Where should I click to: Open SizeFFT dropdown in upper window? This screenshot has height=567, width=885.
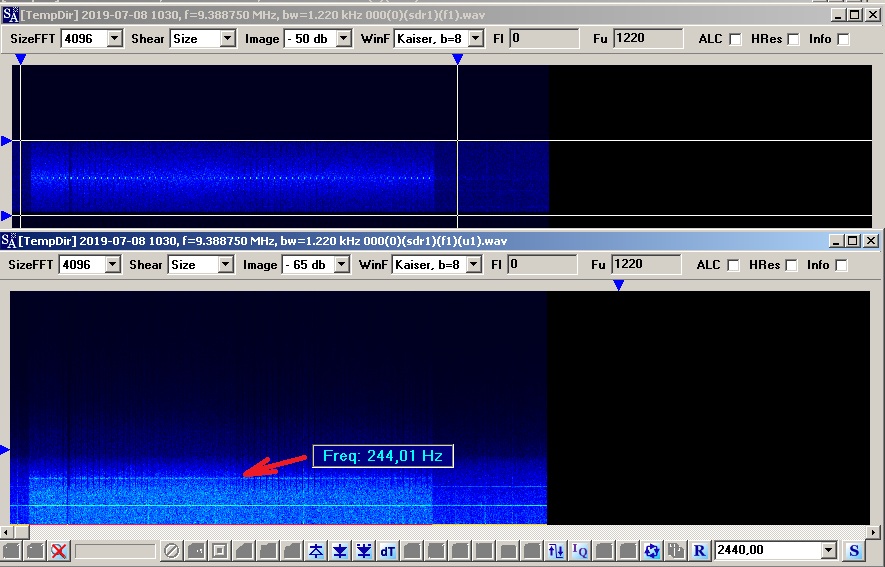114,39
